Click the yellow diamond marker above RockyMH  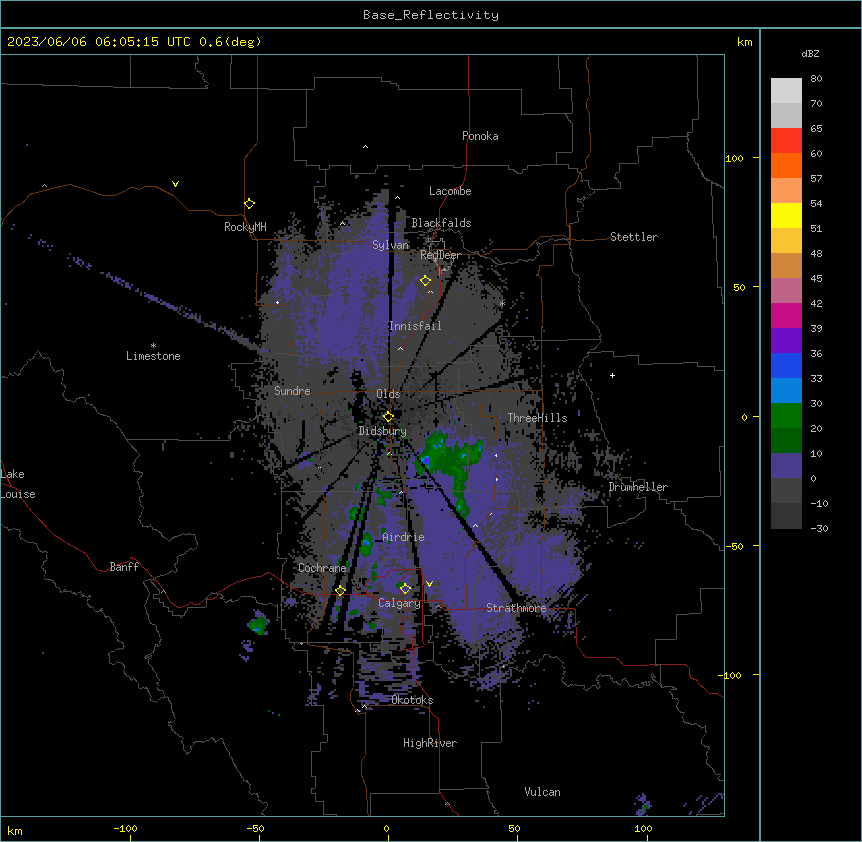(x=249, y=204)
